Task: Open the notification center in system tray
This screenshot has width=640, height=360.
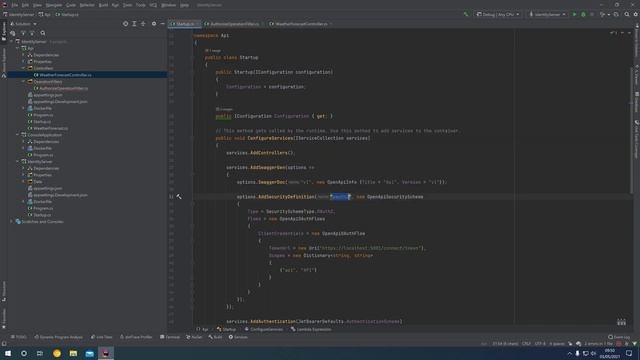Action: (x=629, y=353)
